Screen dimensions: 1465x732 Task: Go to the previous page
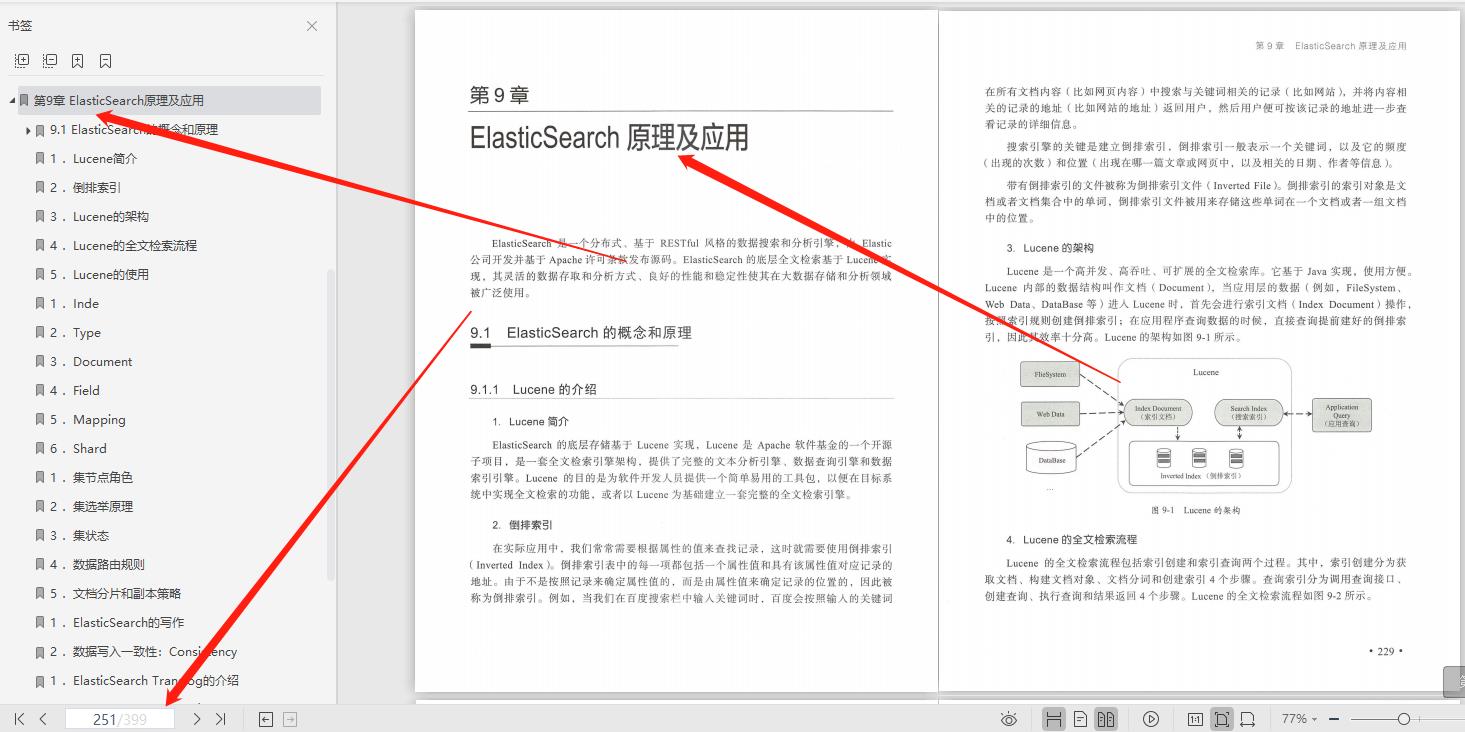[x=43, y=719]
